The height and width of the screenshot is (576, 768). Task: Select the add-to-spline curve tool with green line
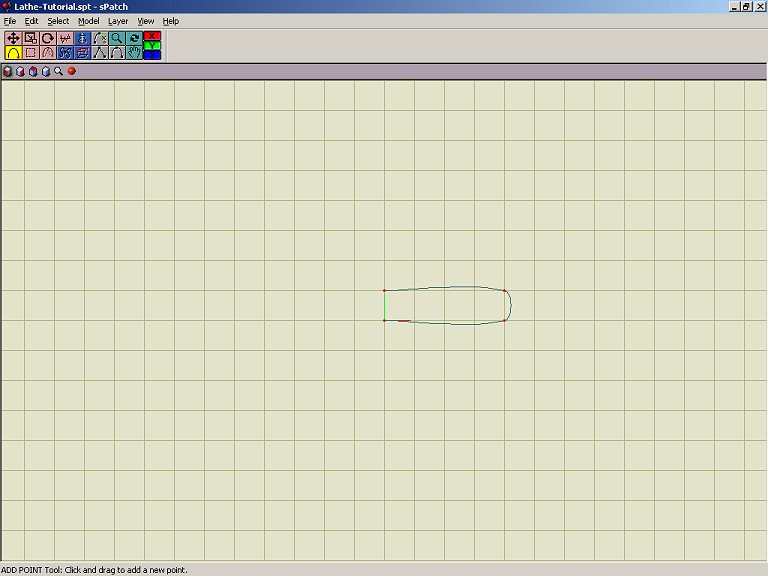click(100, 38)
